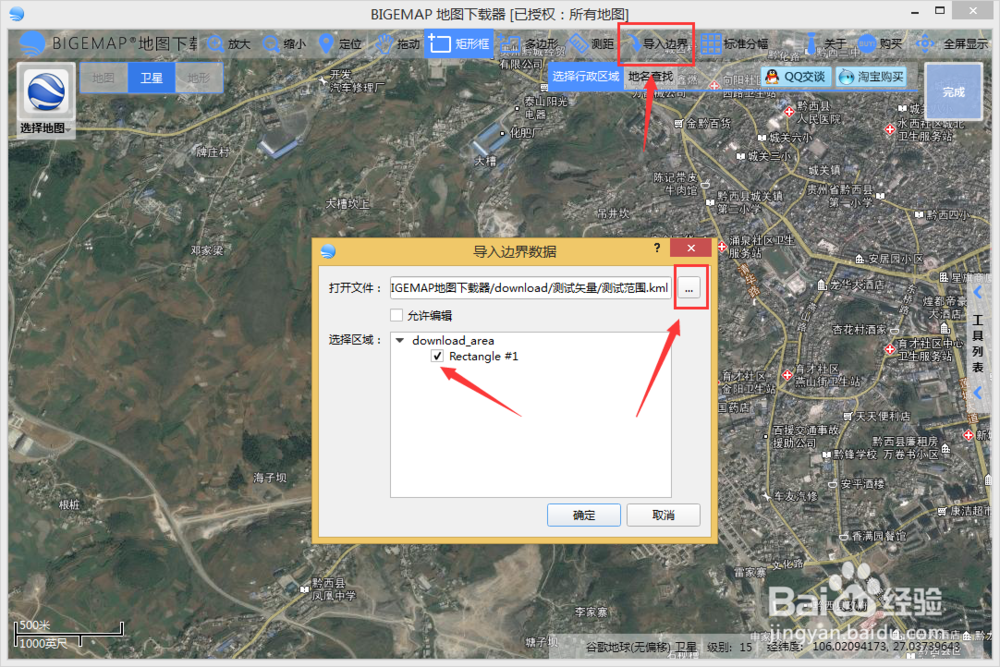Click the 完成 finish button
This screenshot has height=667, width=1000.
tap(953, 91)
